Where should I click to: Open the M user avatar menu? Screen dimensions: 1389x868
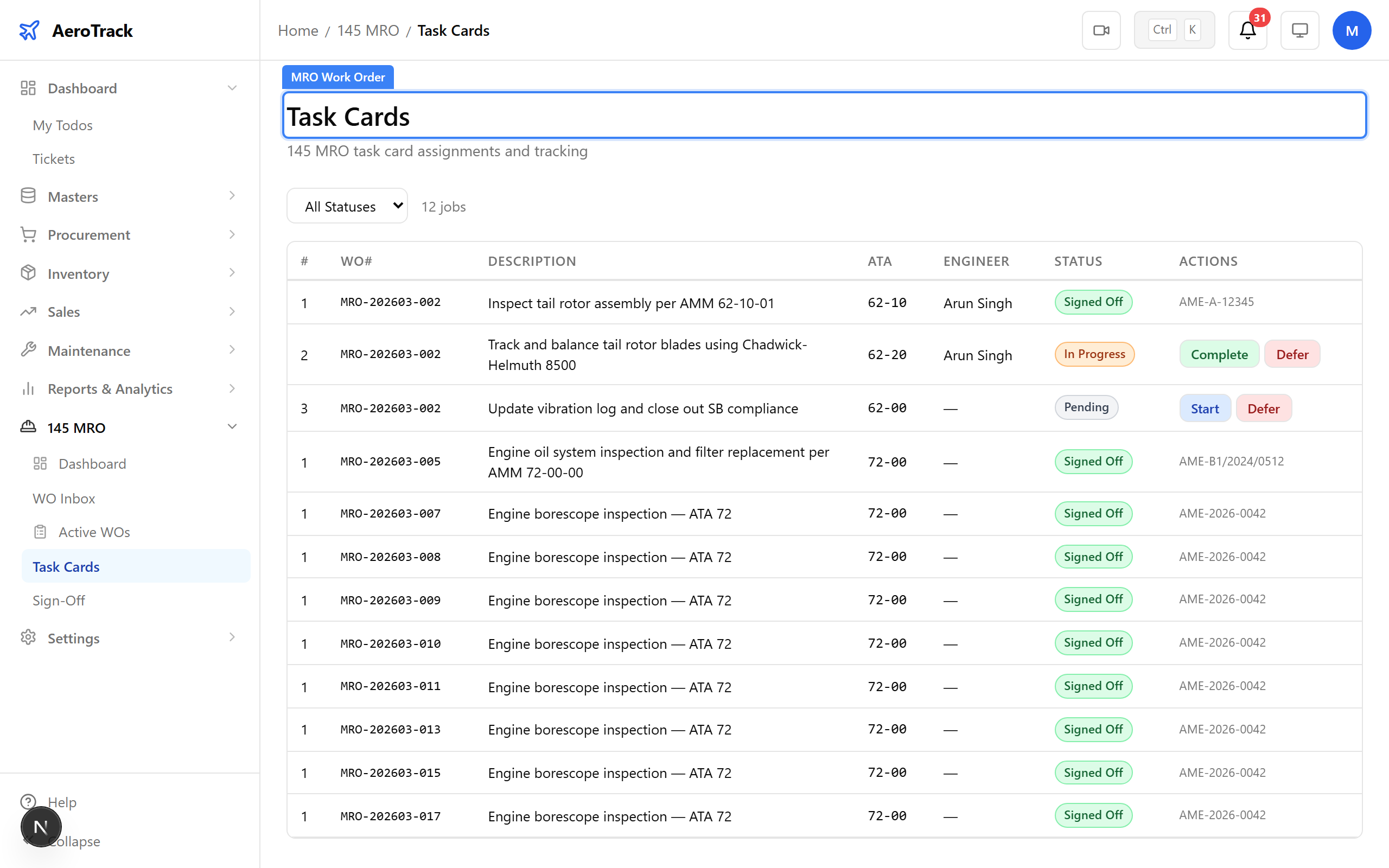coord(1352,30)
